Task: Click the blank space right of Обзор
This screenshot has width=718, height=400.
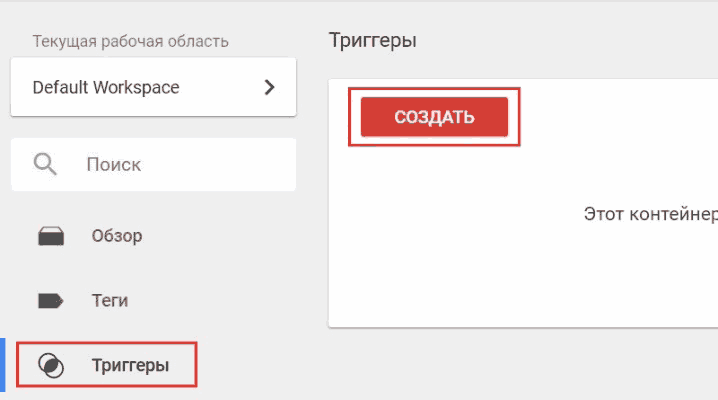Action: (x=220, y=236)
